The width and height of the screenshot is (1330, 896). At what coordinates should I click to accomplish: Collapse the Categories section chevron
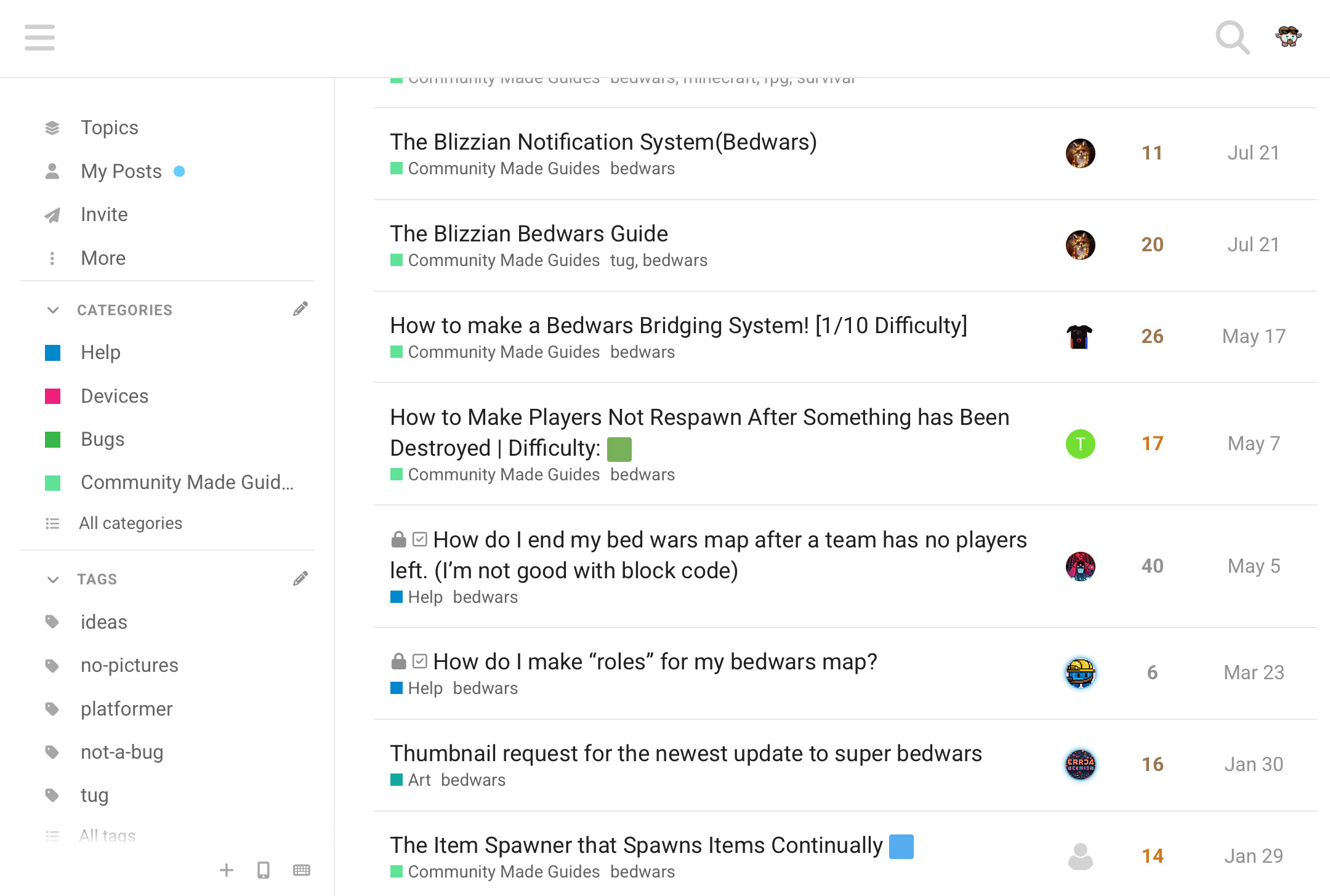[x=53, y=310]
